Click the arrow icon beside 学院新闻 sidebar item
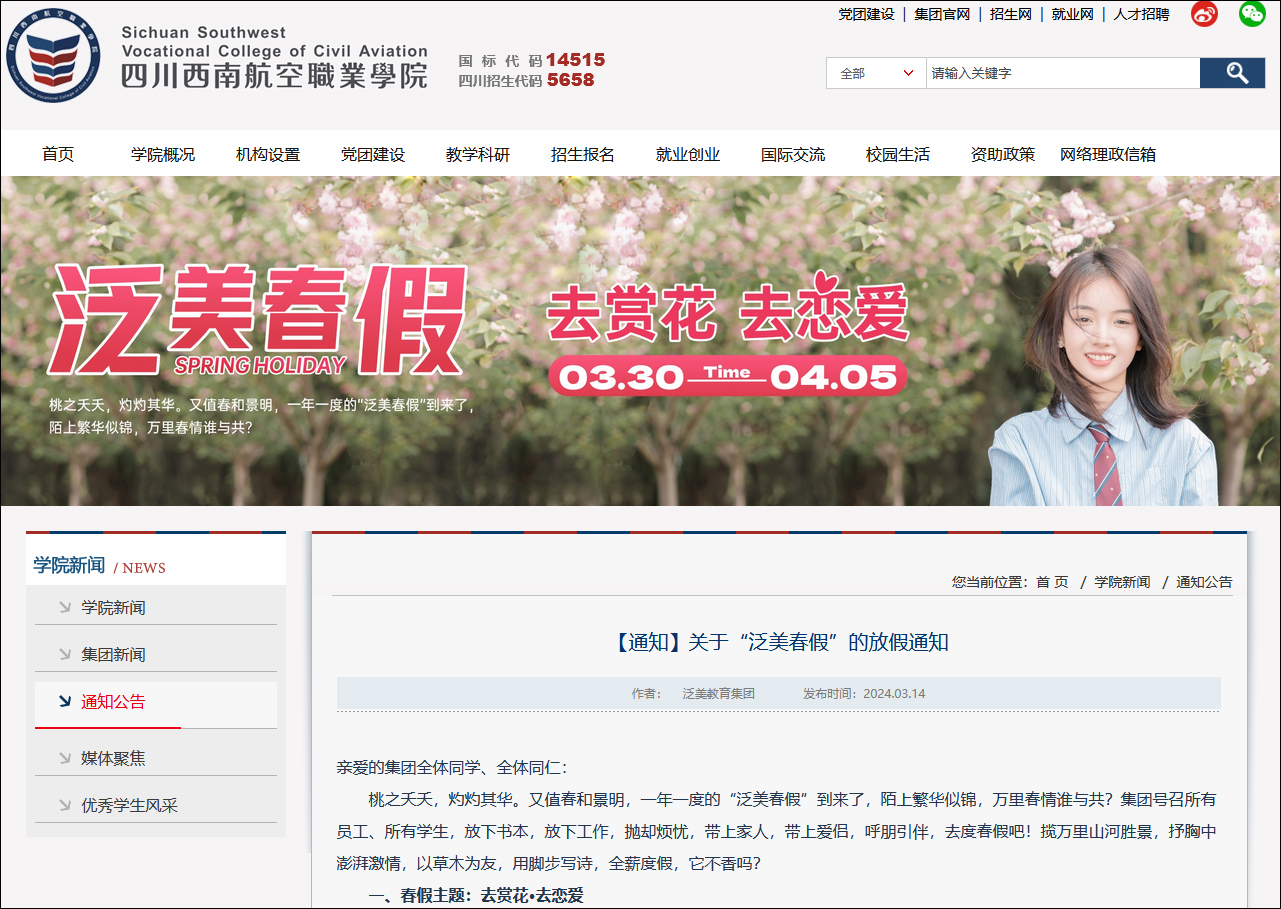The width and height of the screenshot is (1281, 909). click(65, 607)
